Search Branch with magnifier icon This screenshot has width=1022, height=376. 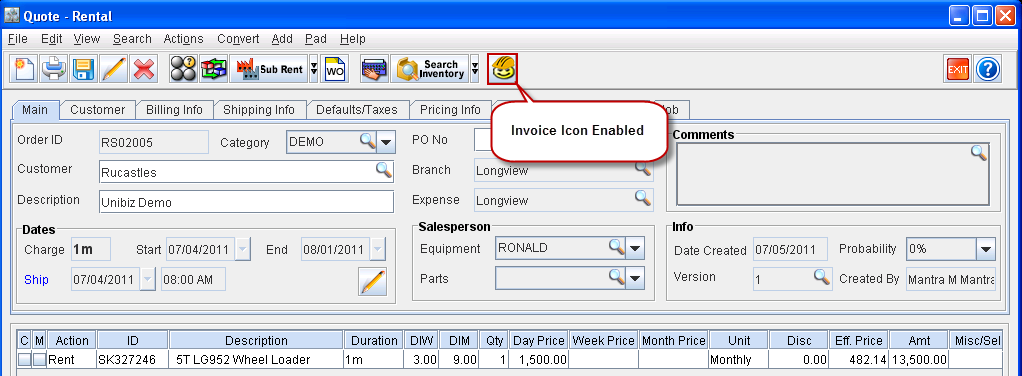[x=643, y=168]
